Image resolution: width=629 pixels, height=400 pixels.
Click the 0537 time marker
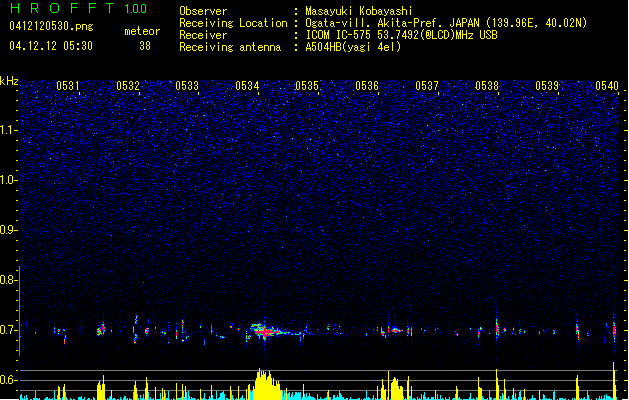click(x=427, y=86)
